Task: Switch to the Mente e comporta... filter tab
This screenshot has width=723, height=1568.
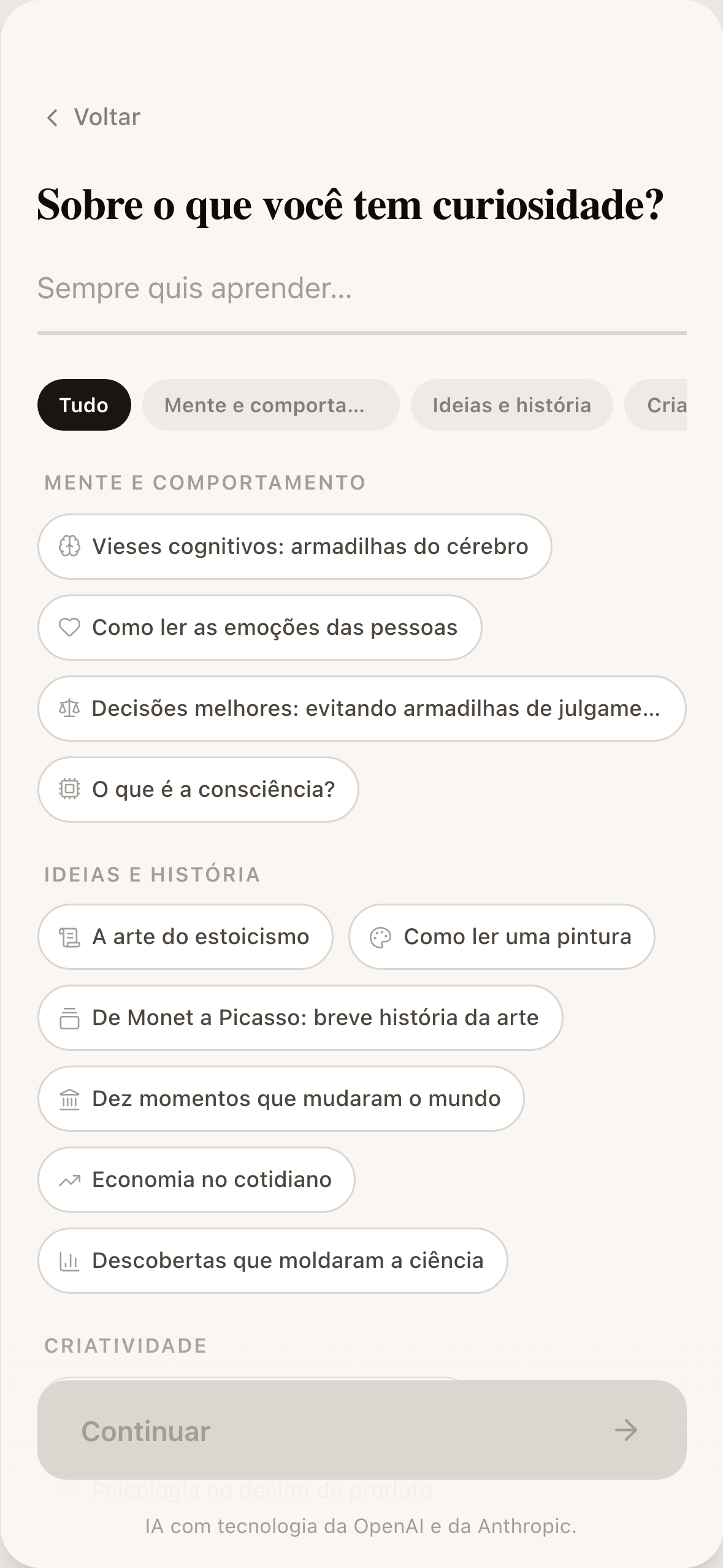Action: pyautogui.click(x=271, y=405)
